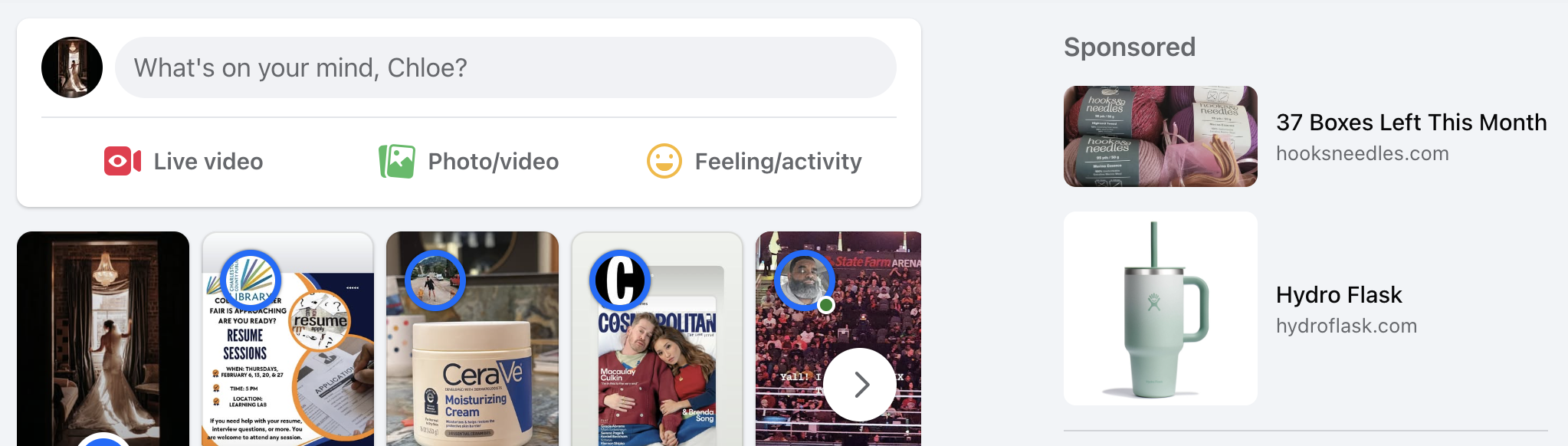This screenshot has height=446, width=1568.
Task: Click the "What's on your mind, Chloe?" field
Action: (506, 67)
